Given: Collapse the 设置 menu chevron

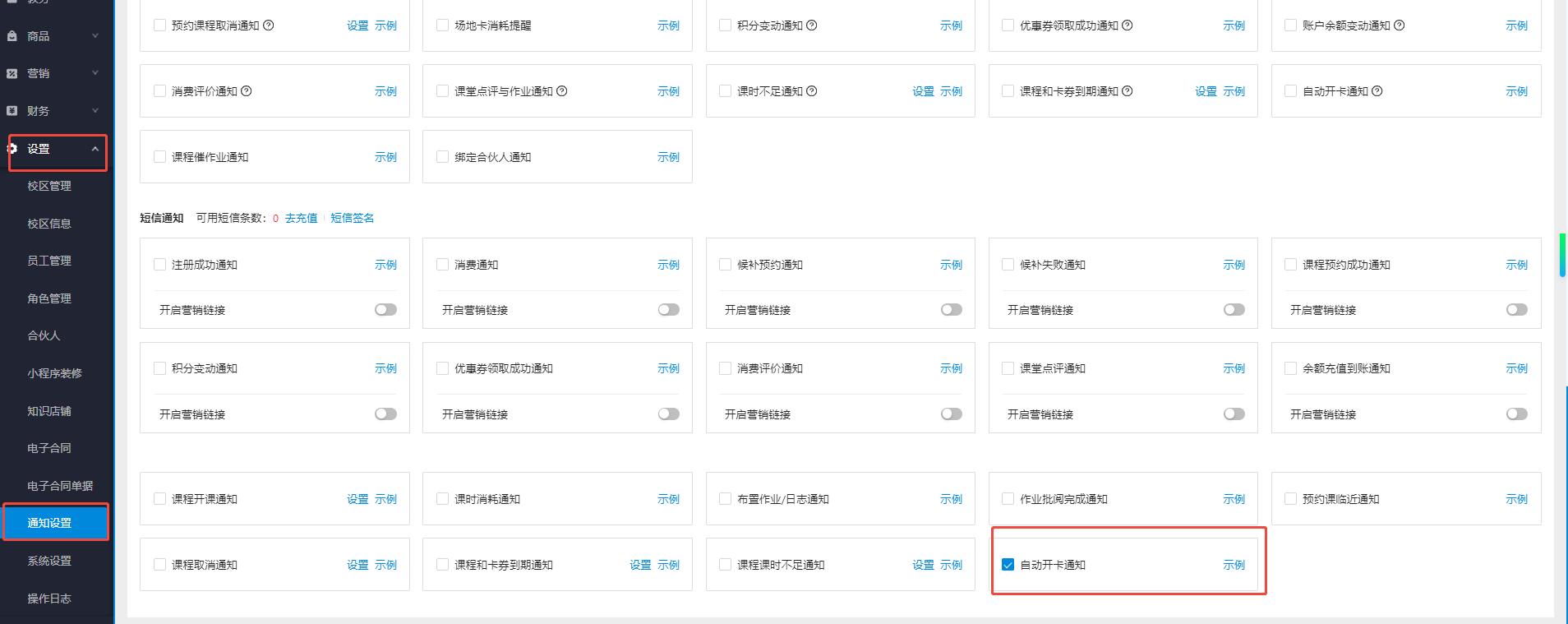Looking at the screenshot, I should coord(95,149).
